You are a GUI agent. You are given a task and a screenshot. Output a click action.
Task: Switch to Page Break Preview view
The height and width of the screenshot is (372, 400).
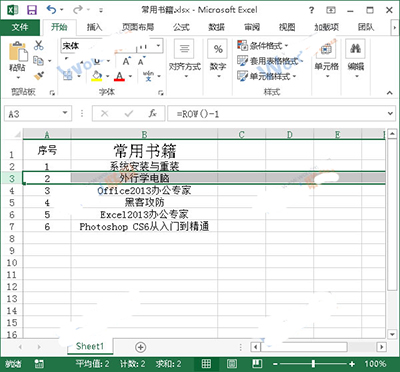[x=257, y=364]
